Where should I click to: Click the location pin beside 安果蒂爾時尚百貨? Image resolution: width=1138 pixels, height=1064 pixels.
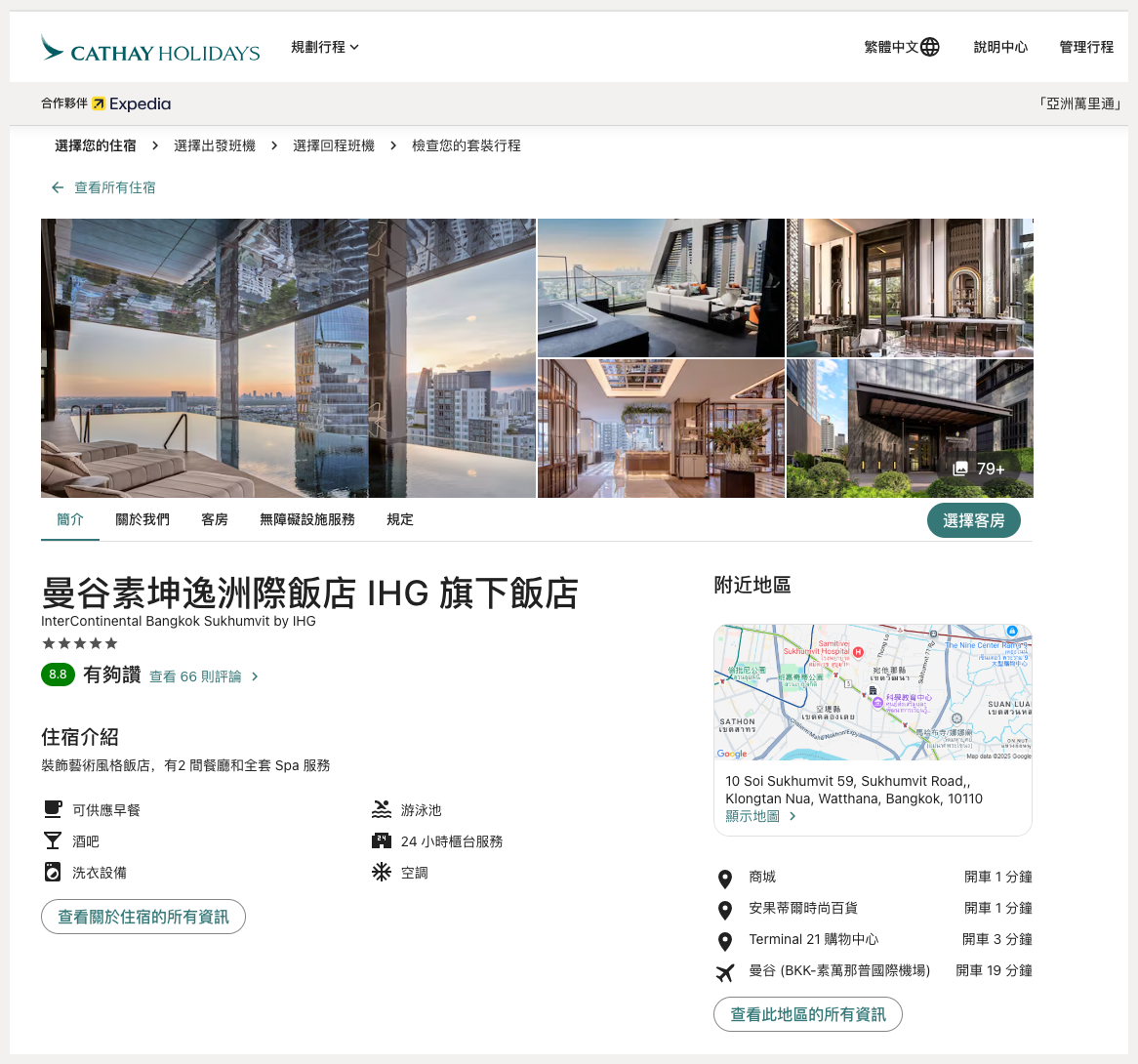click(725, 910)
